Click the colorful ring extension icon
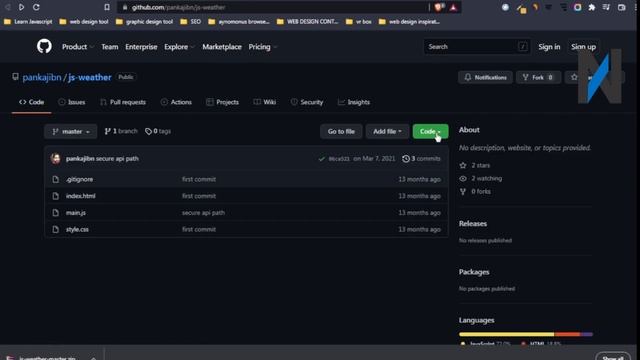This screenshot has width=640, height=360. (577, 7)
